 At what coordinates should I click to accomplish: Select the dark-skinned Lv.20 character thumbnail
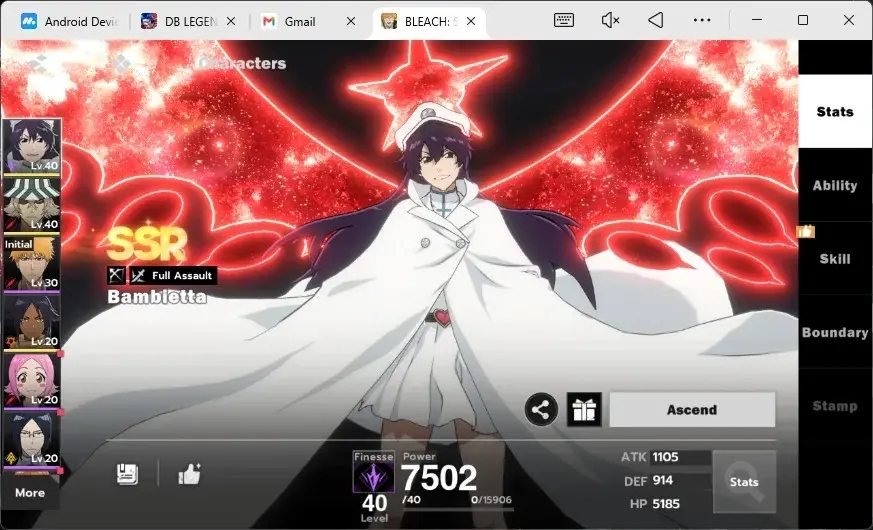(x=32, y=322)
